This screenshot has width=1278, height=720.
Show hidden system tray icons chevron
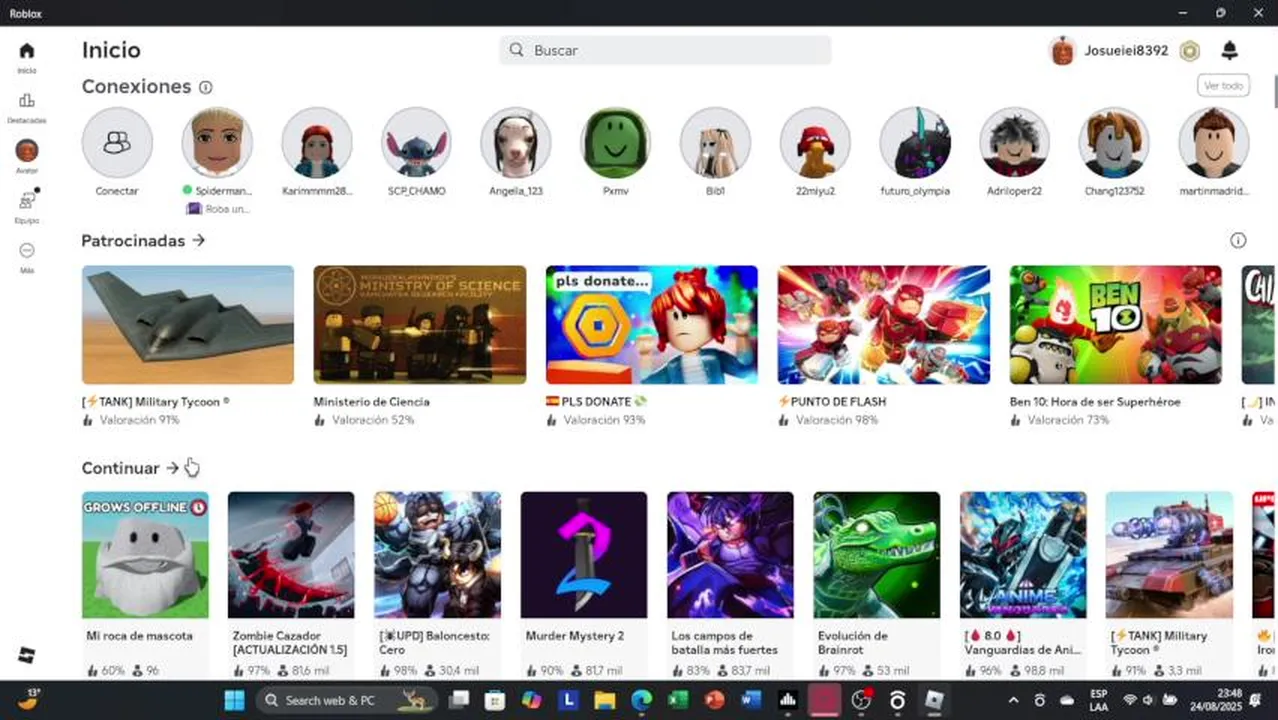click(x=1013, y=700)
